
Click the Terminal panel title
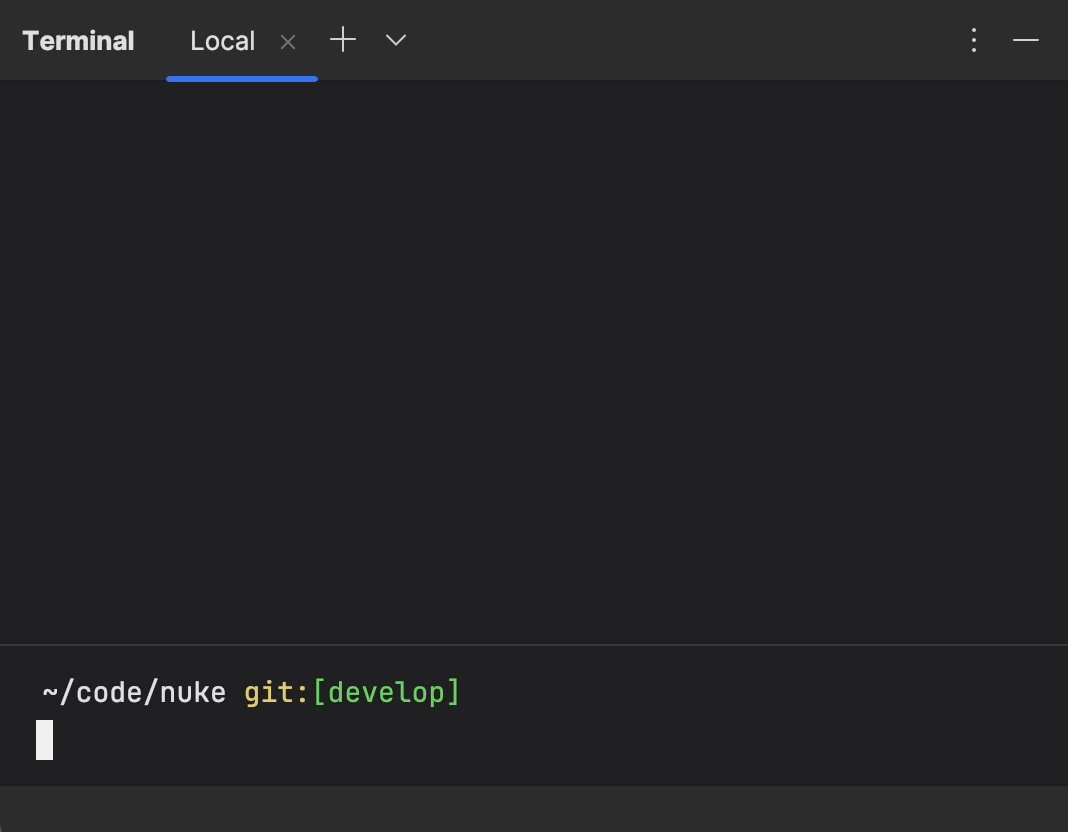[78, 41]
